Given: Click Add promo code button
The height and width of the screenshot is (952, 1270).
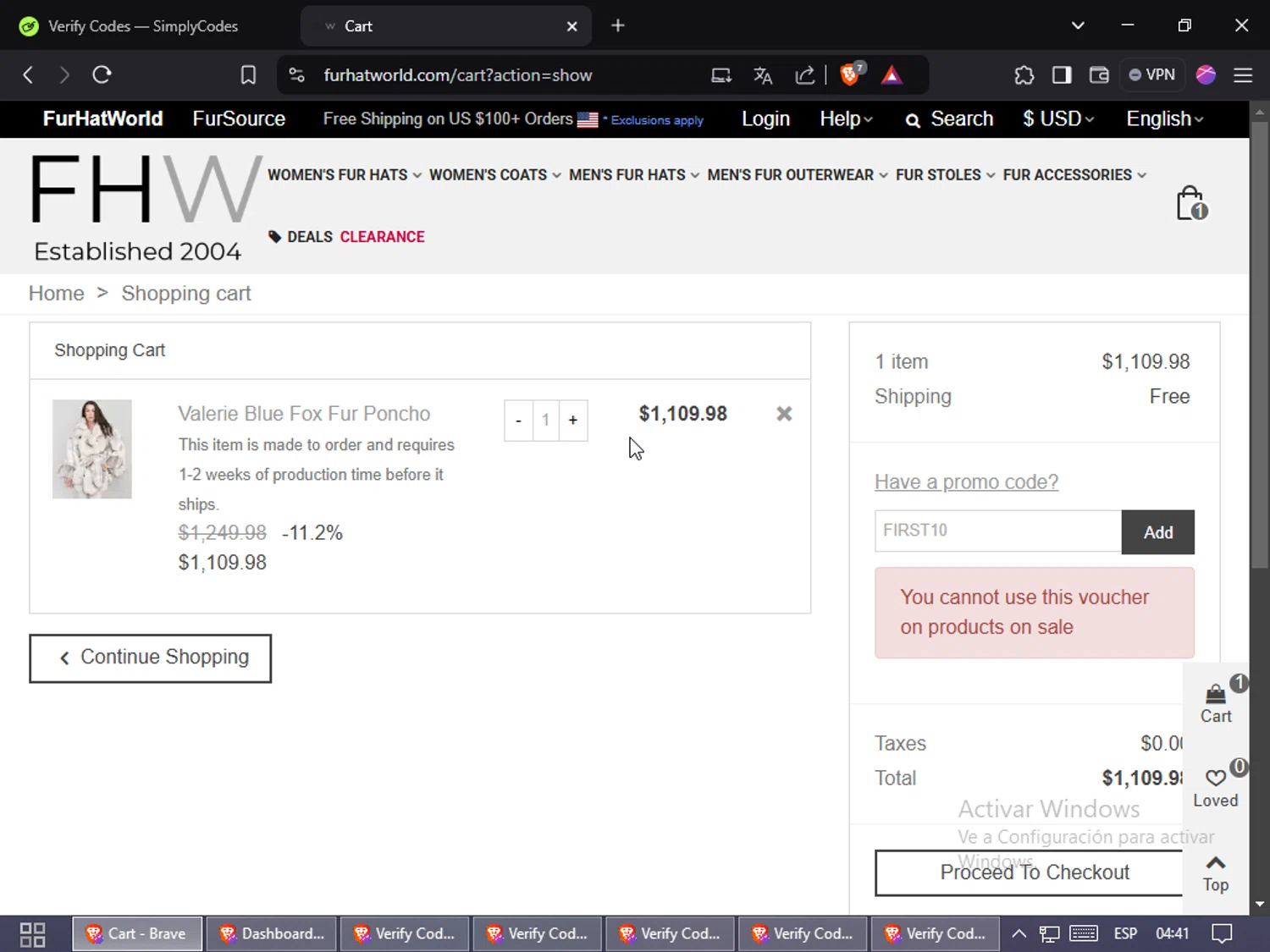Looking at the screenshot, I should click(x=1158, y=532).
